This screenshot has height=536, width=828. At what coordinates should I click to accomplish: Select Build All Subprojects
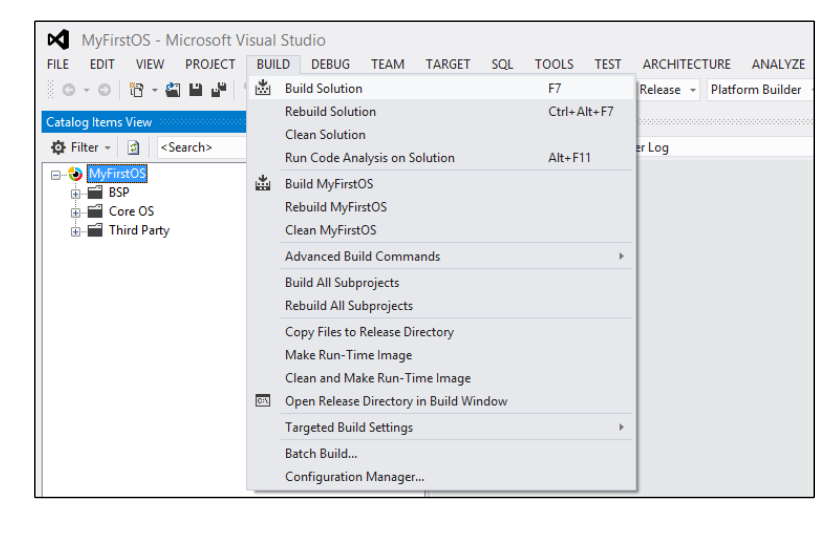point(441,283)
